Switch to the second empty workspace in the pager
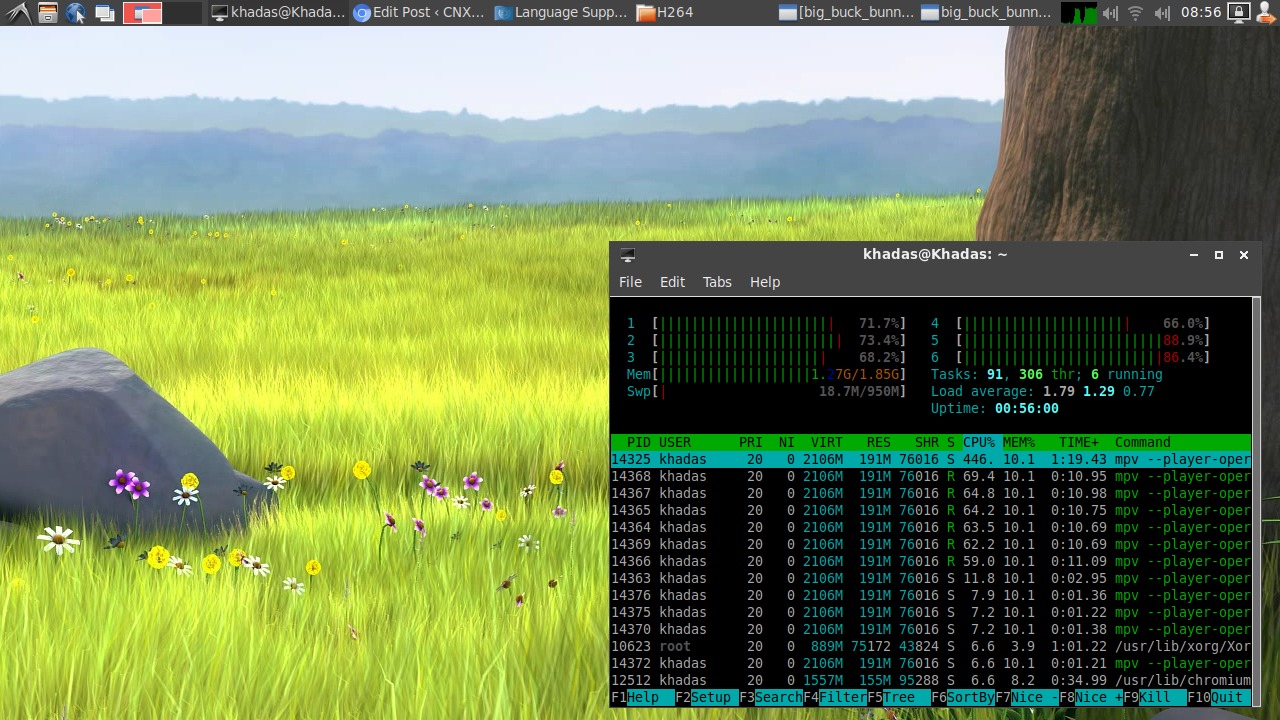1280x720 pixels. 183,13
